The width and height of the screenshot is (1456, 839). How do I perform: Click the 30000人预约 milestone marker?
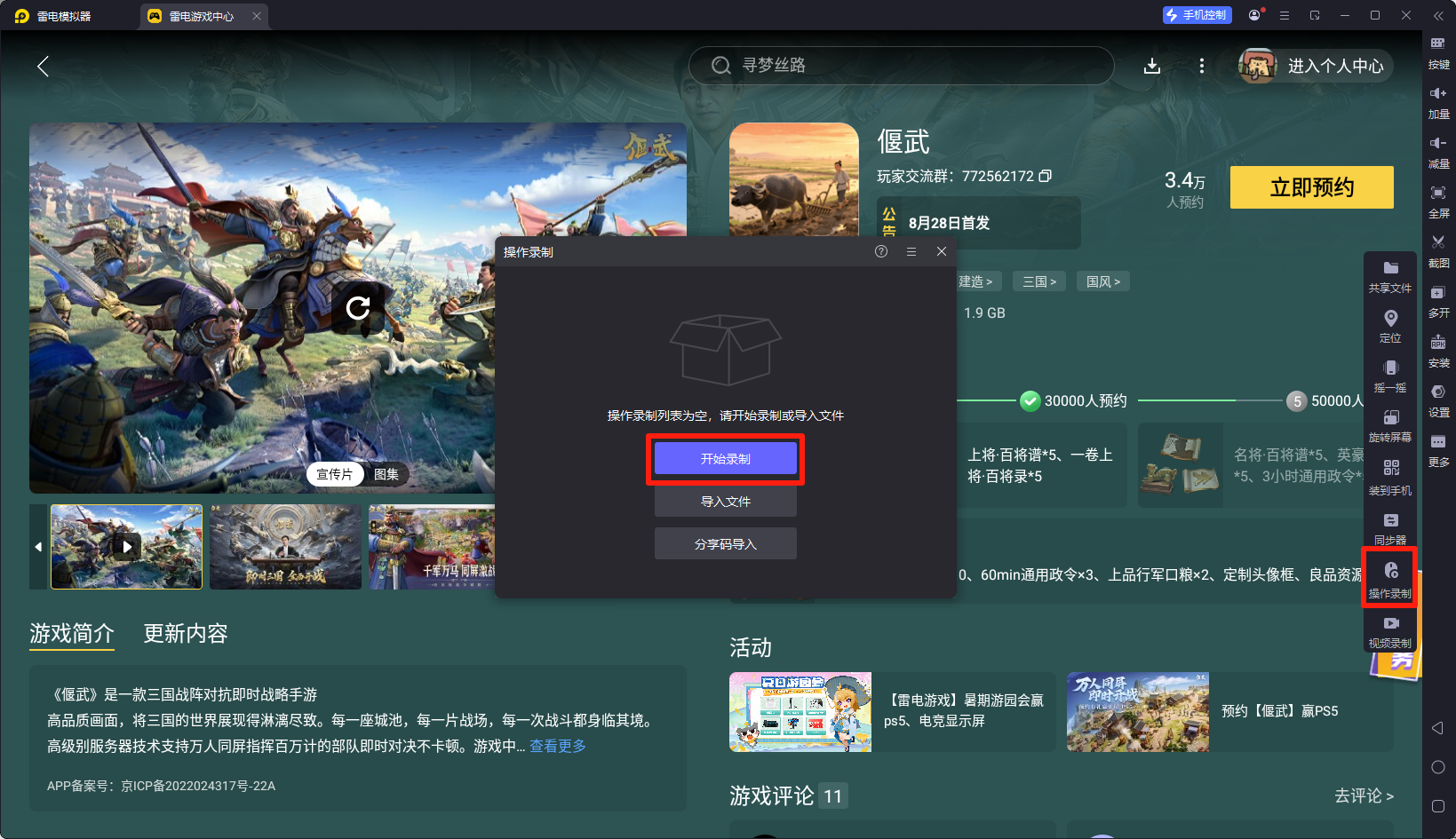pos(1030,401)
